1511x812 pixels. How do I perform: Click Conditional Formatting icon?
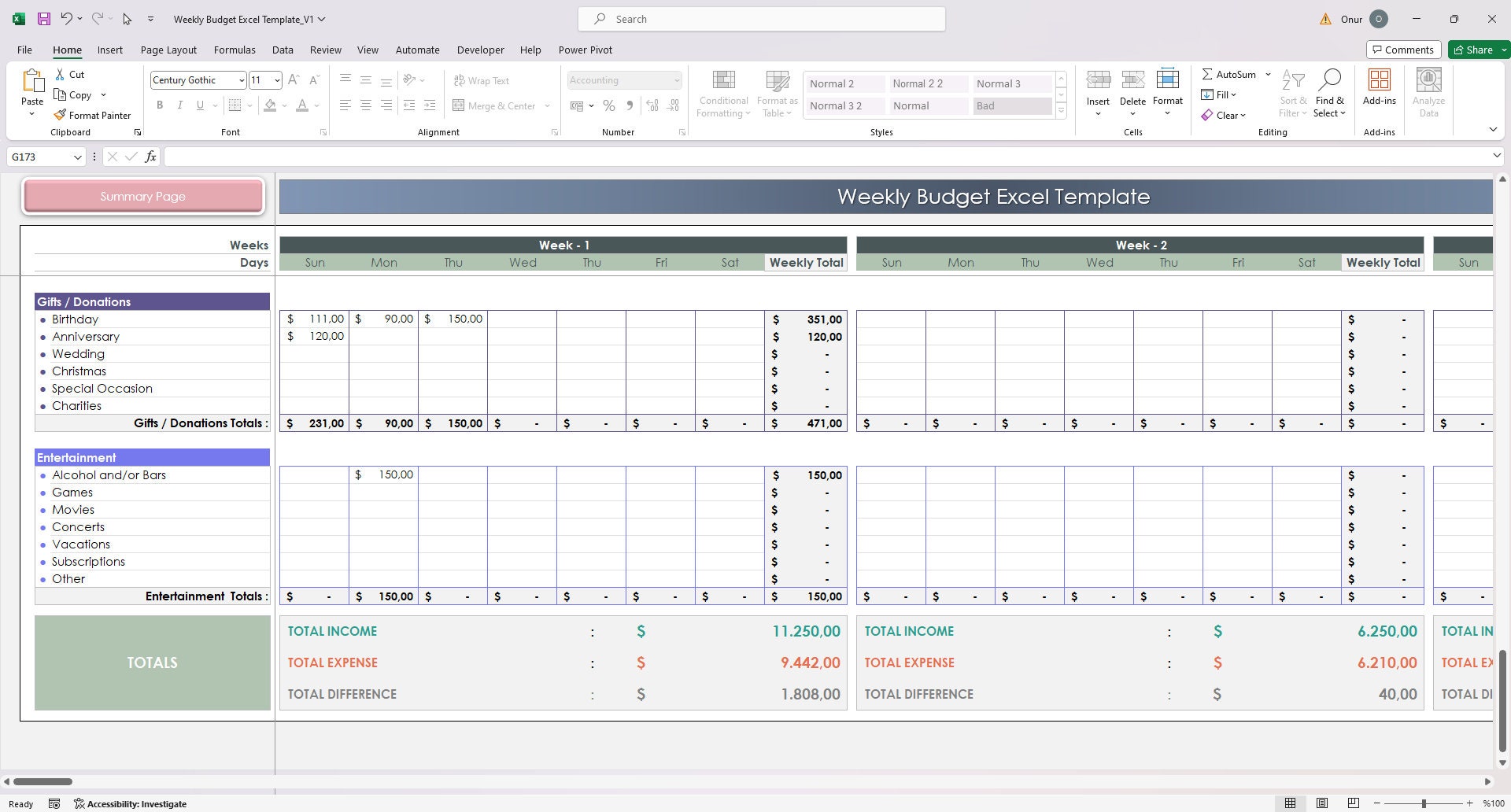click(723, 80)
